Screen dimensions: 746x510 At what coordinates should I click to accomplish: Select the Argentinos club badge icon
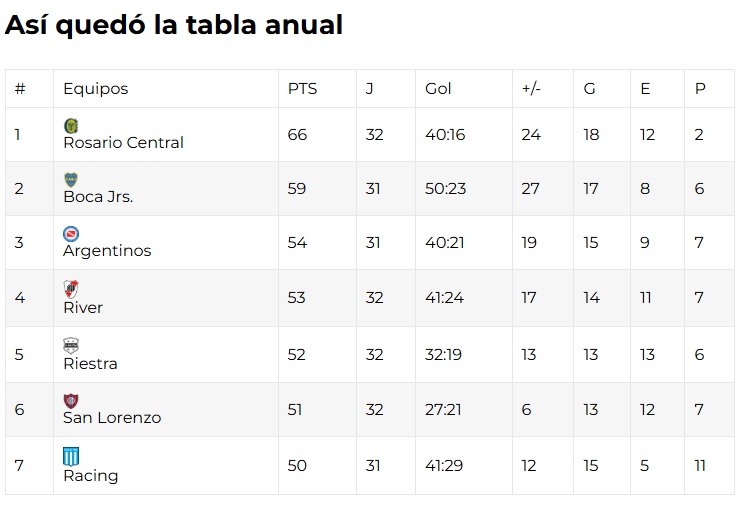coord(71,234)
